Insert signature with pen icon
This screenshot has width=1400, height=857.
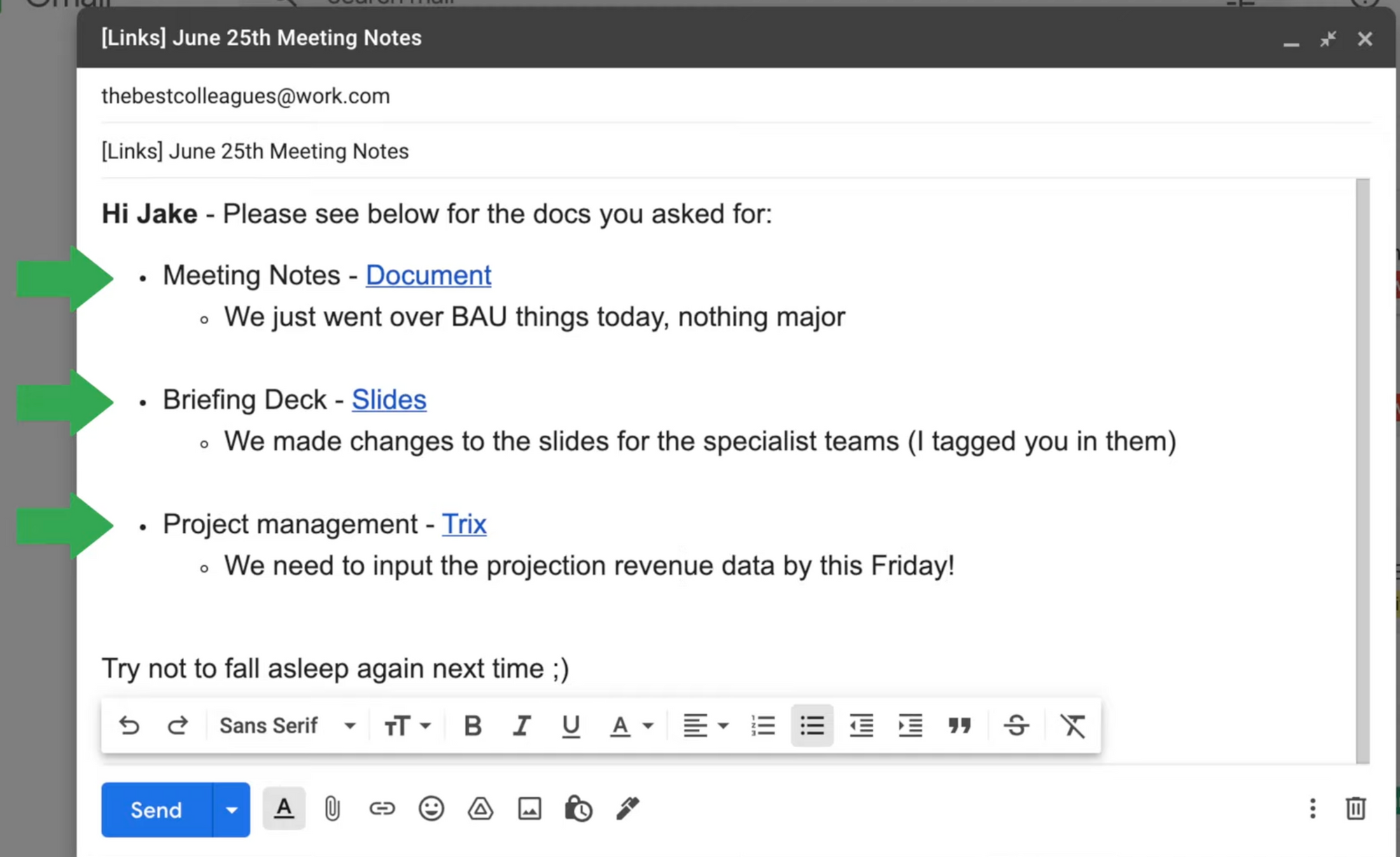(x=627, y=808)
